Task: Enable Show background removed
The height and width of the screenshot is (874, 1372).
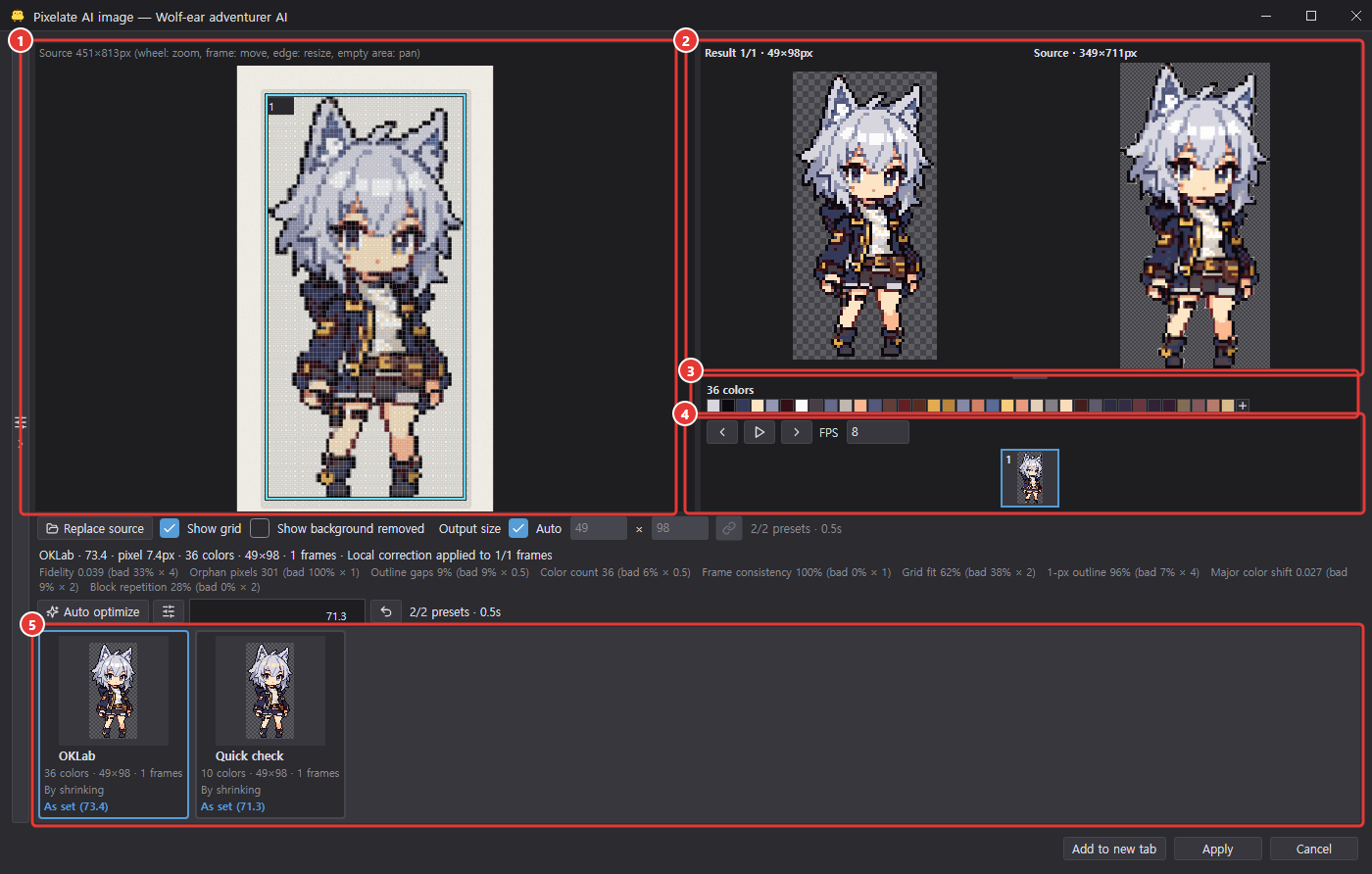Action: [260, 529]
